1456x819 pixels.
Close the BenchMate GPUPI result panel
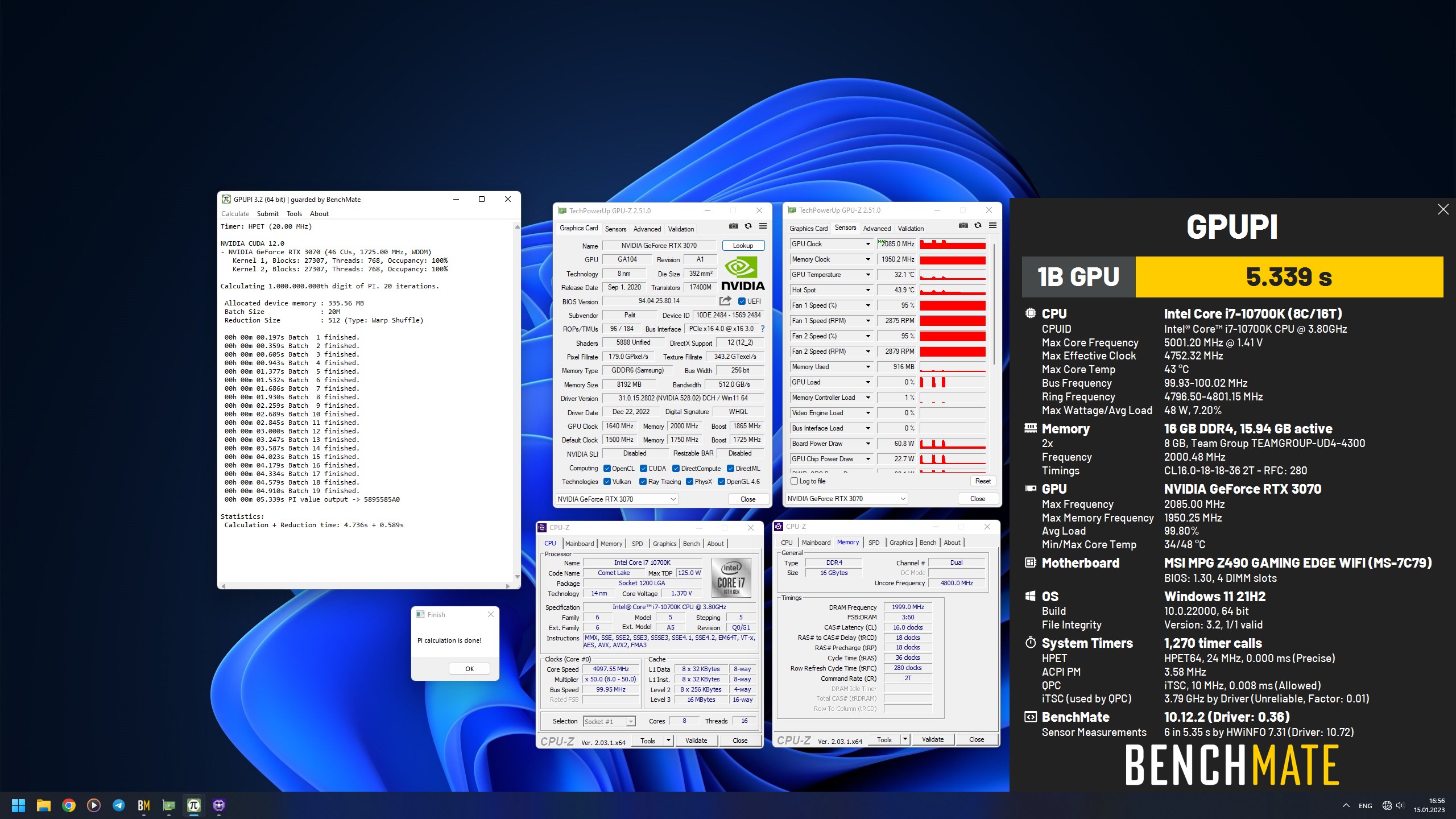1443,209
